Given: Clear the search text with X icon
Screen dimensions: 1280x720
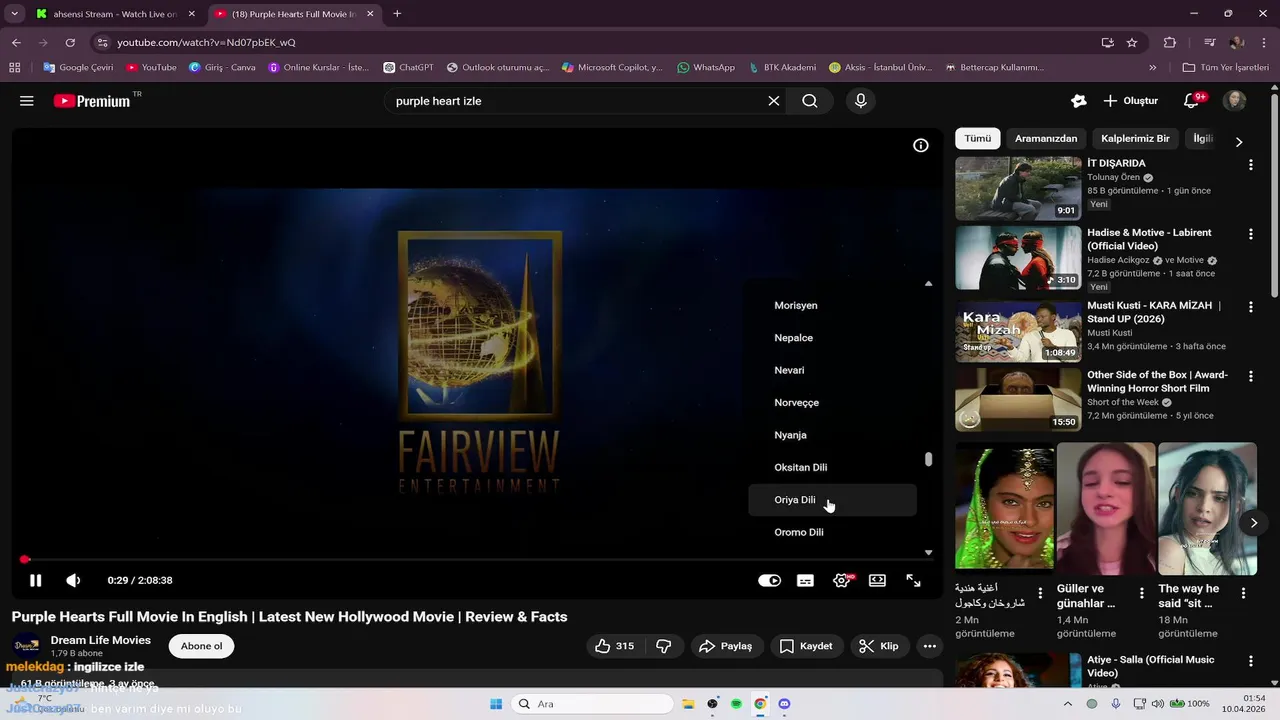Looking at the screenshot, I should (773, 101).
